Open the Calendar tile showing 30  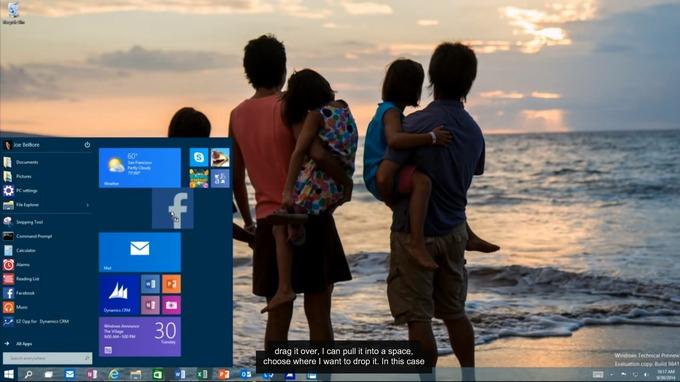[140, 337]
